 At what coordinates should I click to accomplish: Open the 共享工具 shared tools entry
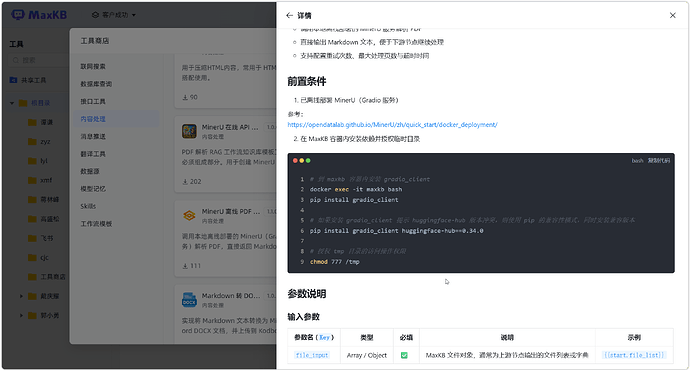pyautogui.click(x=28, y=80)
